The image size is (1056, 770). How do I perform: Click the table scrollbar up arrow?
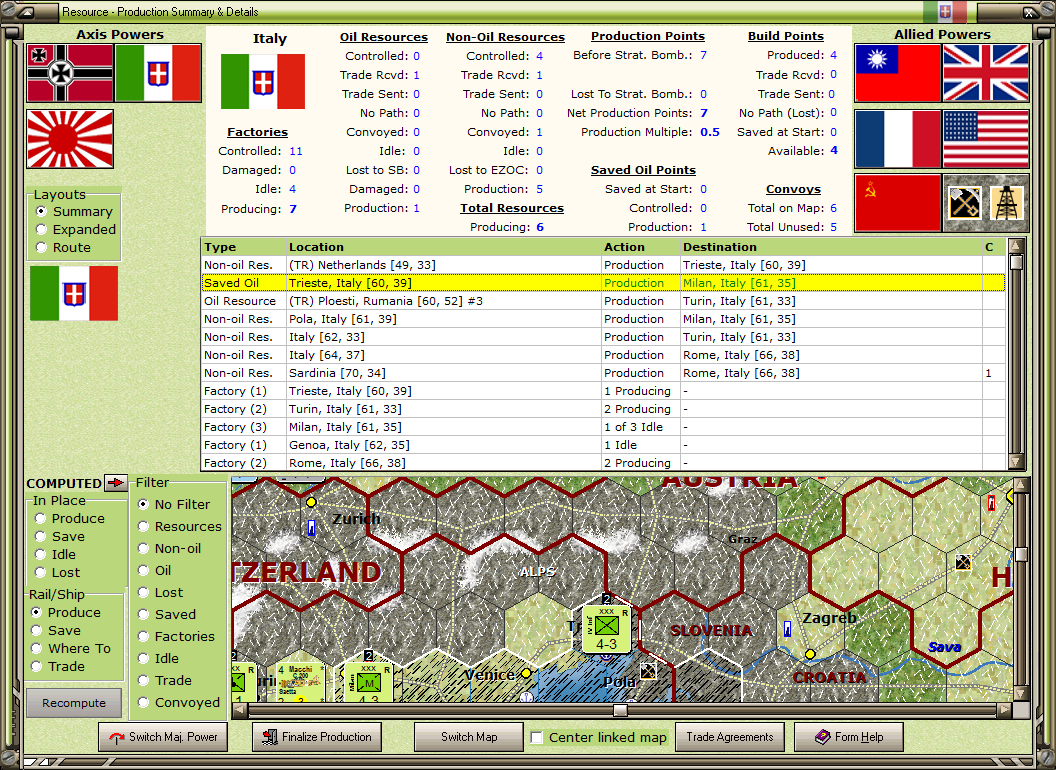tap(1016, 245)
